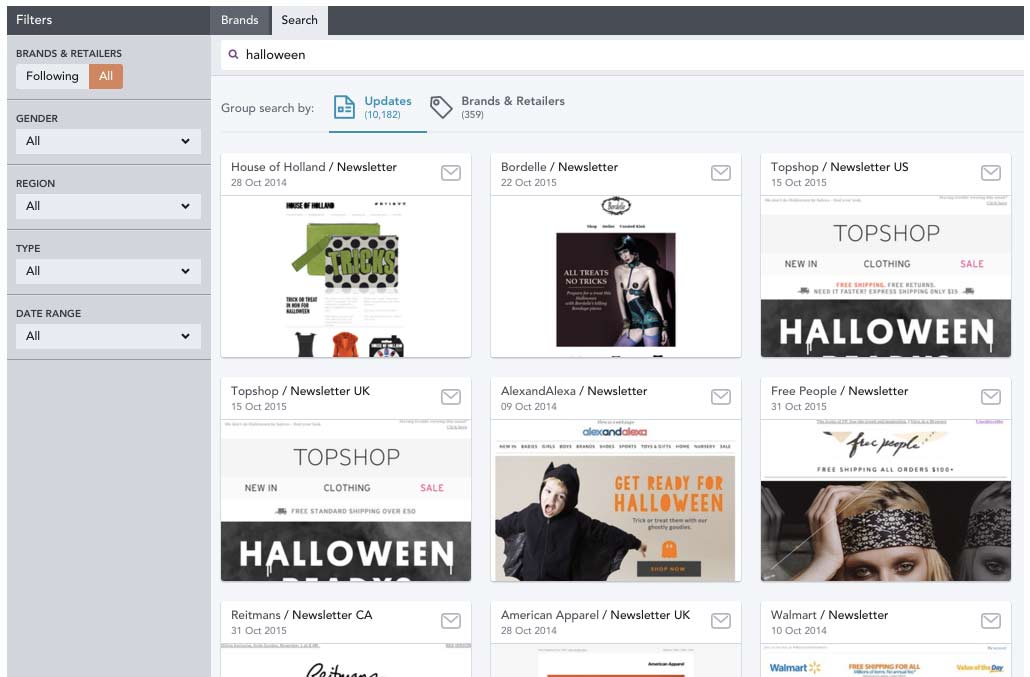The height and width of the screenshot is (677, 1030).
Task: Click the envelope icon on Bordelle card
Action: pos(721,173)
